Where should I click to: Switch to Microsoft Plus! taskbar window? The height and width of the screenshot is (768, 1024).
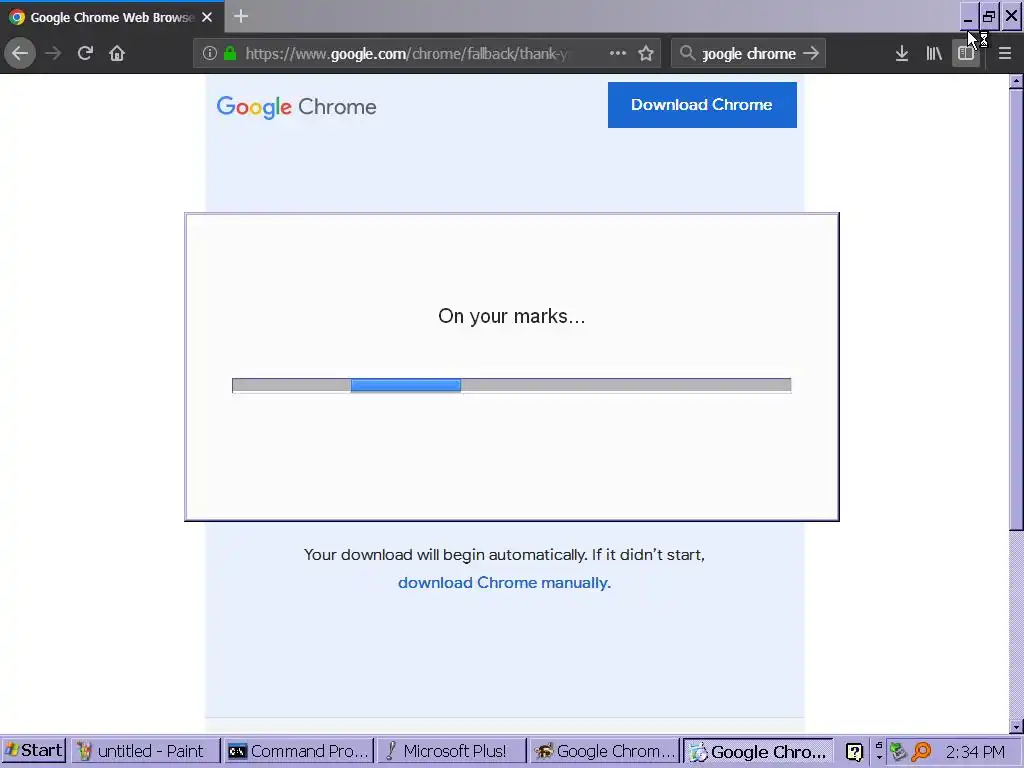coord(451,751)
